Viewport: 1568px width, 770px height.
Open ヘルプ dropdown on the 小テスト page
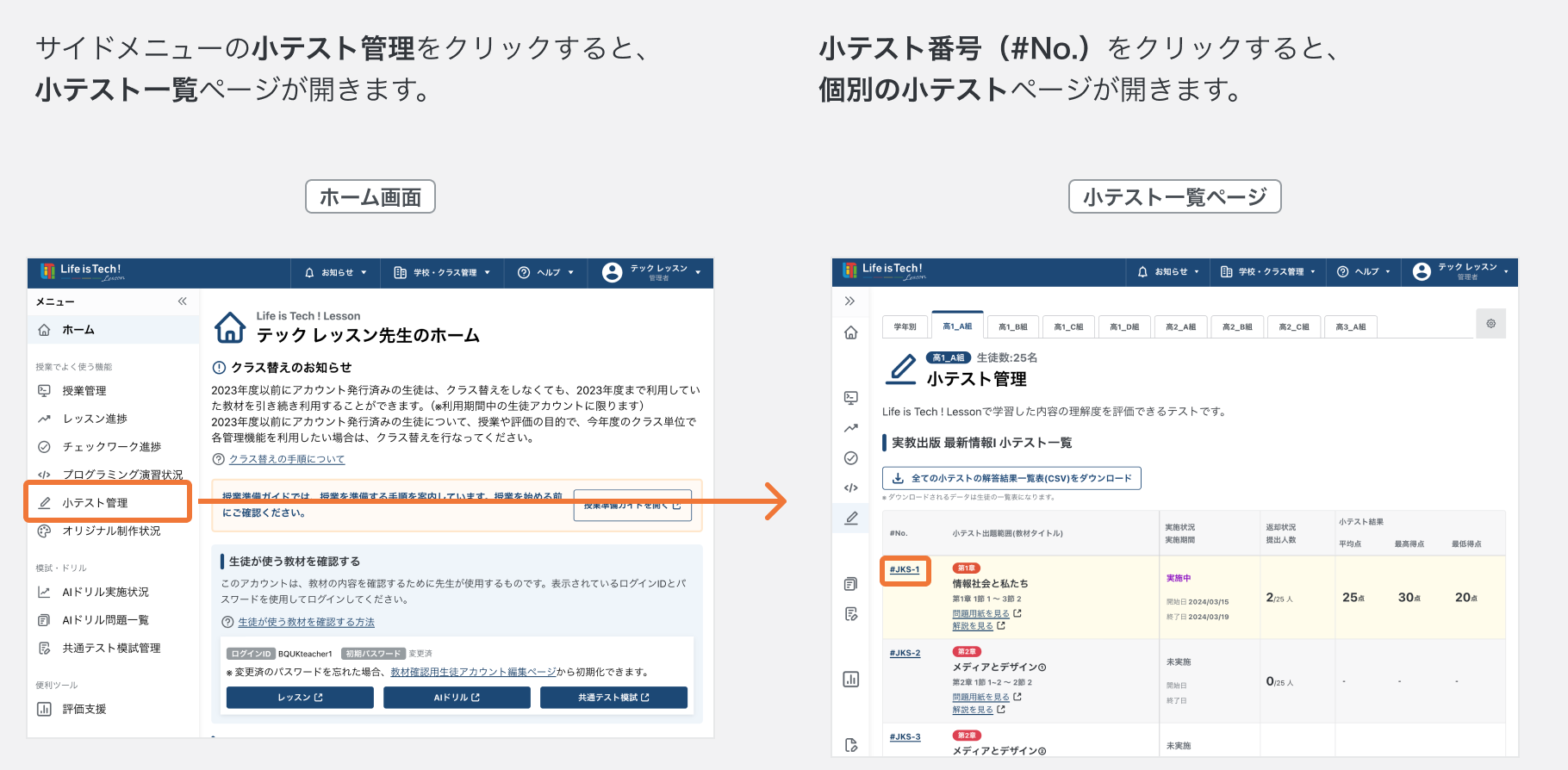(x=1364, y=271)
